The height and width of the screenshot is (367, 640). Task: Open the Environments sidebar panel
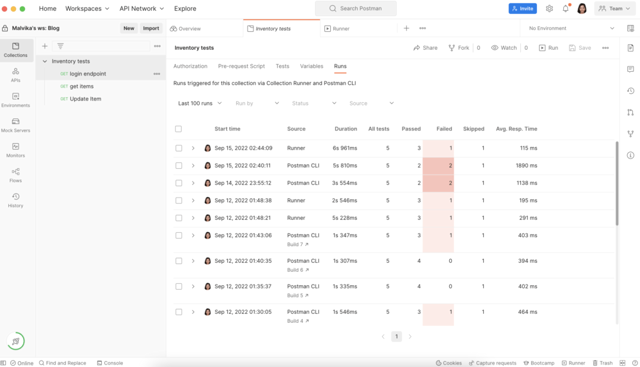point(16,100)
